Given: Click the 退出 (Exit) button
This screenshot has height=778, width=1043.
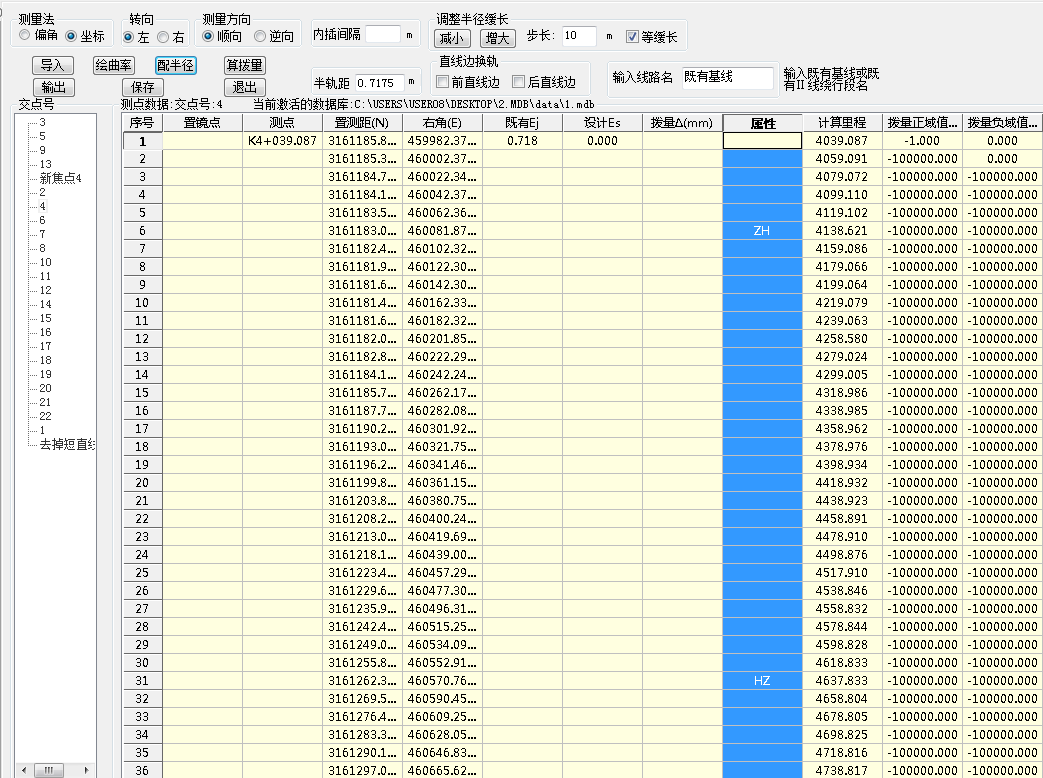Looking at the screenshot, I should pos(244,87).
